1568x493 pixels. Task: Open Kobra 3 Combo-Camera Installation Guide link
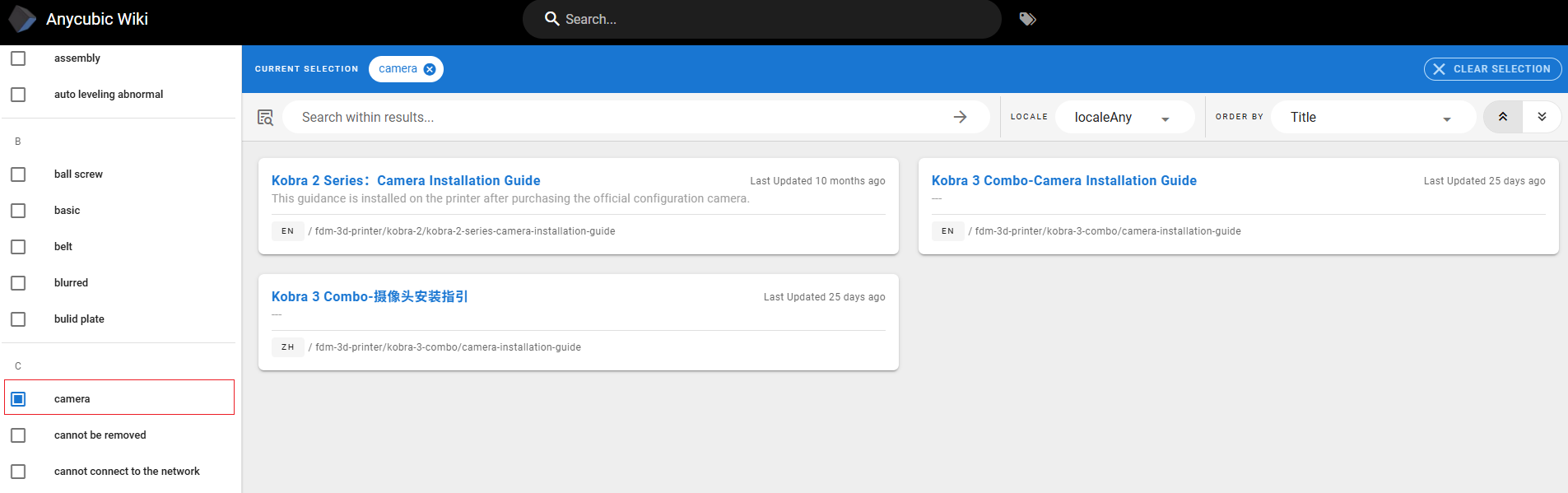tap(1063, 180)
